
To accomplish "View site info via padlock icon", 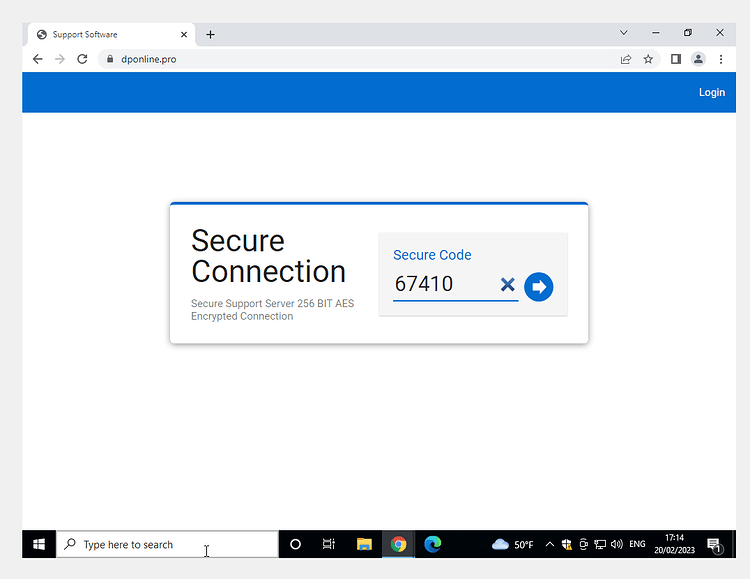I will pyautogui.click(x=110, y=59).
